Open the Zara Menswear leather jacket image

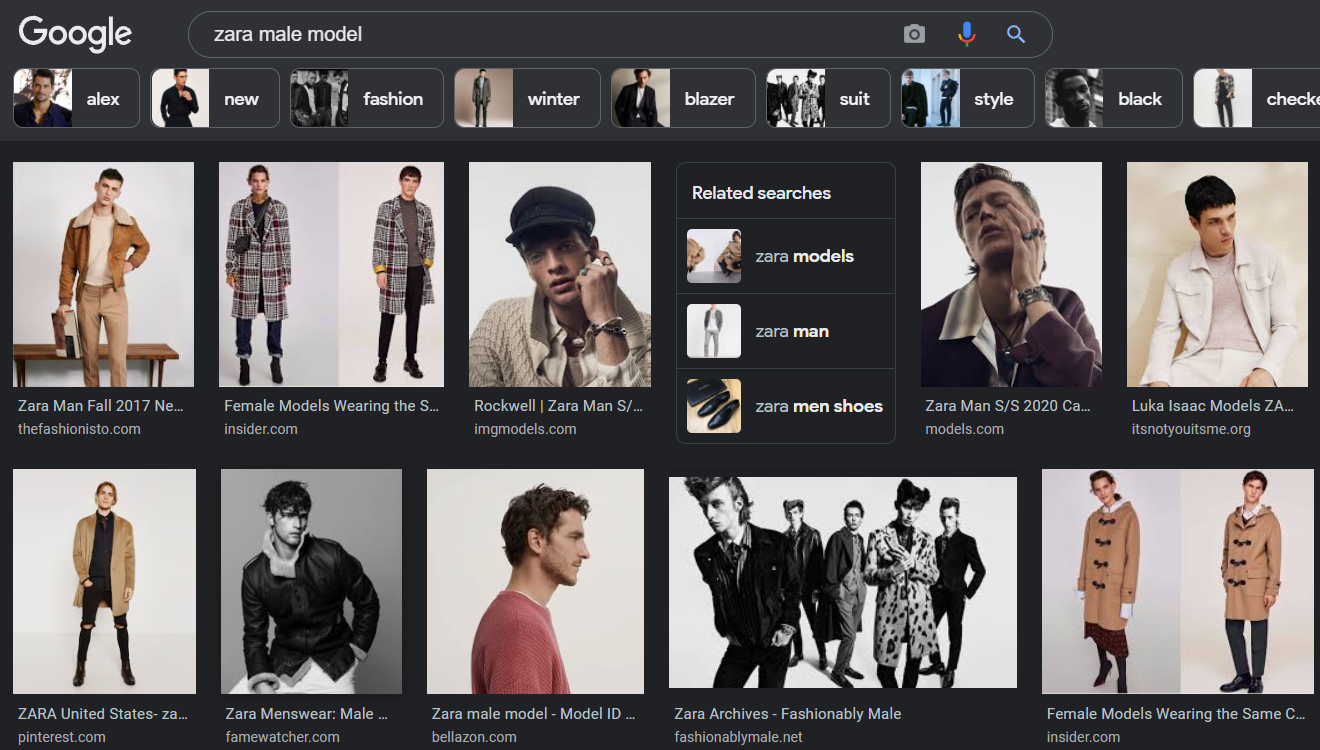tap(311, 582)
